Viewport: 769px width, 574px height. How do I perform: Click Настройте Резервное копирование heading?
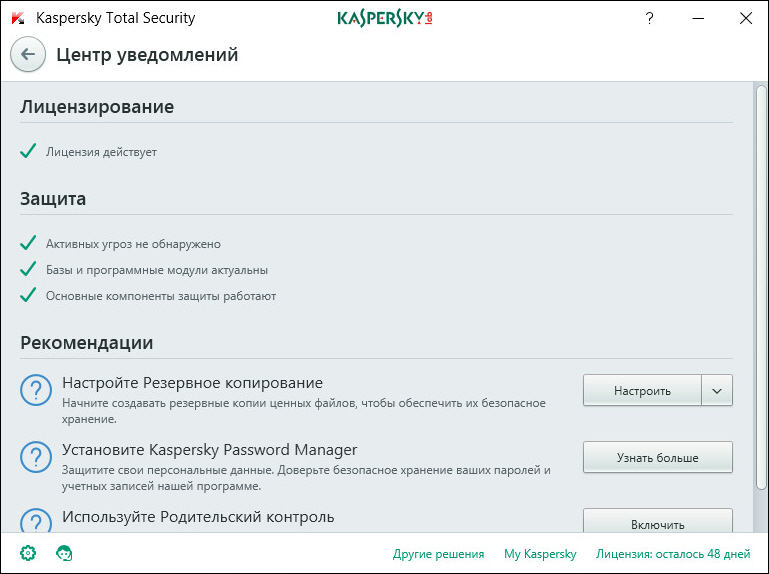pyautogui.click(x=192, y=383)
